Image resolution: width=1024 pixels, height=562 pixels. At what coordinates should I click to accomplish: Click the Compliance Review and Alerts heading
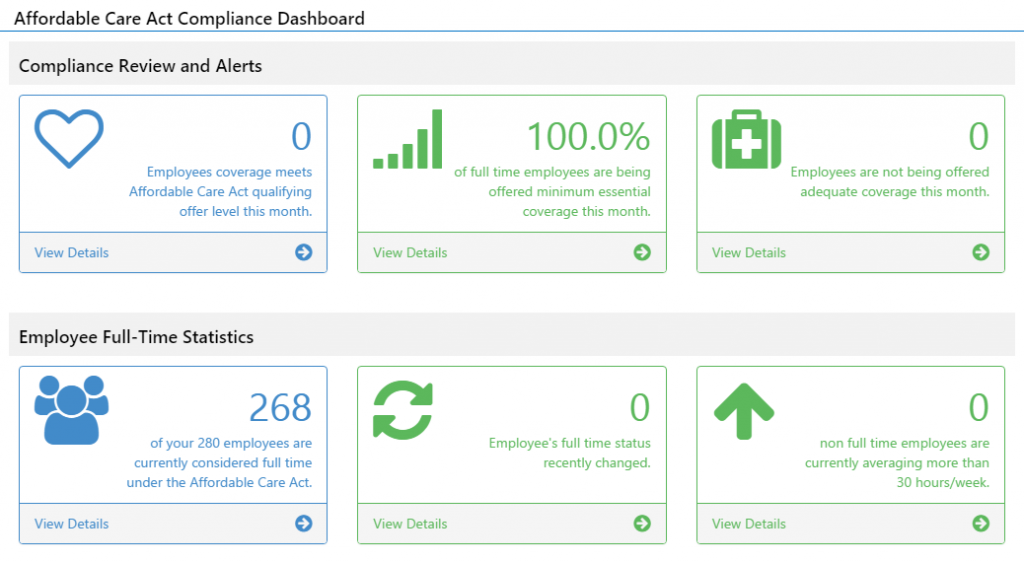[x=140, y=66]
